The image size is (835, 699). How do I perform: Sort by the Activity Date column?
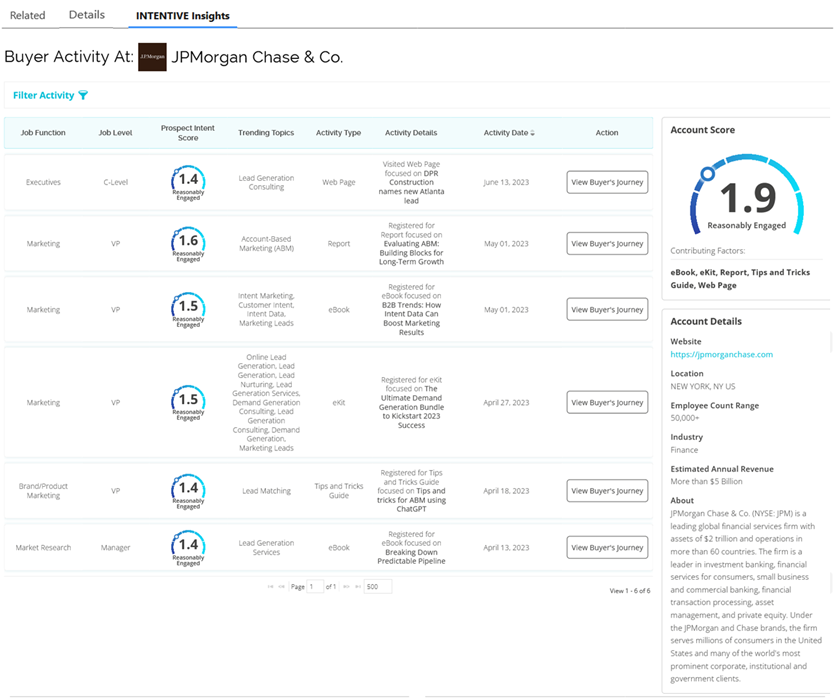pyautogui.click(x=509, y=133)
